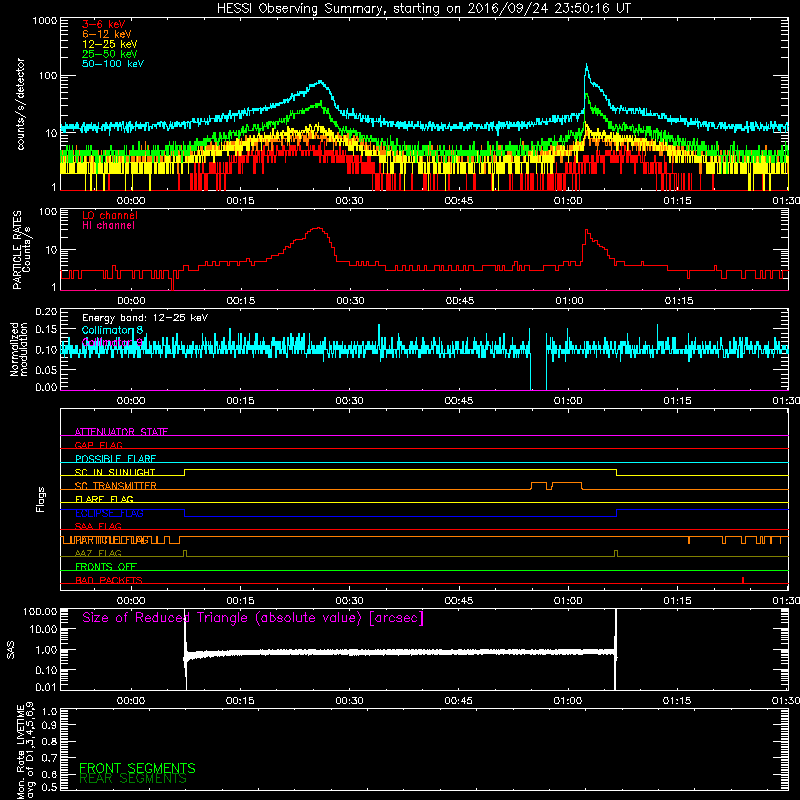This screenshot has width=800, height=800.
Task: Click the GAP FLAG label
Action: point(98,445)
